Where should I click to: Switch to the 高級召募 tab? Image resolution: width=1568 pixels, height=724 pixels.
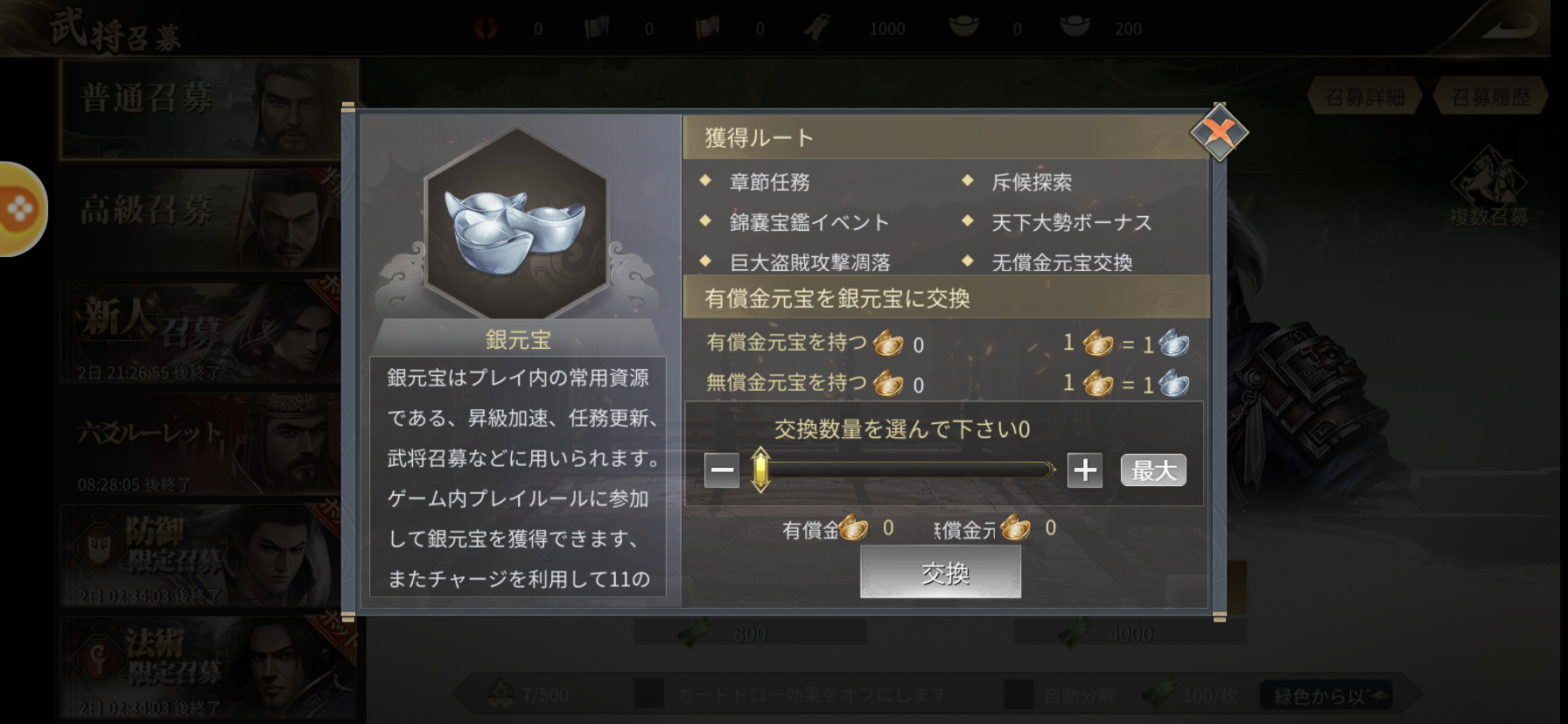pos(201,217)
